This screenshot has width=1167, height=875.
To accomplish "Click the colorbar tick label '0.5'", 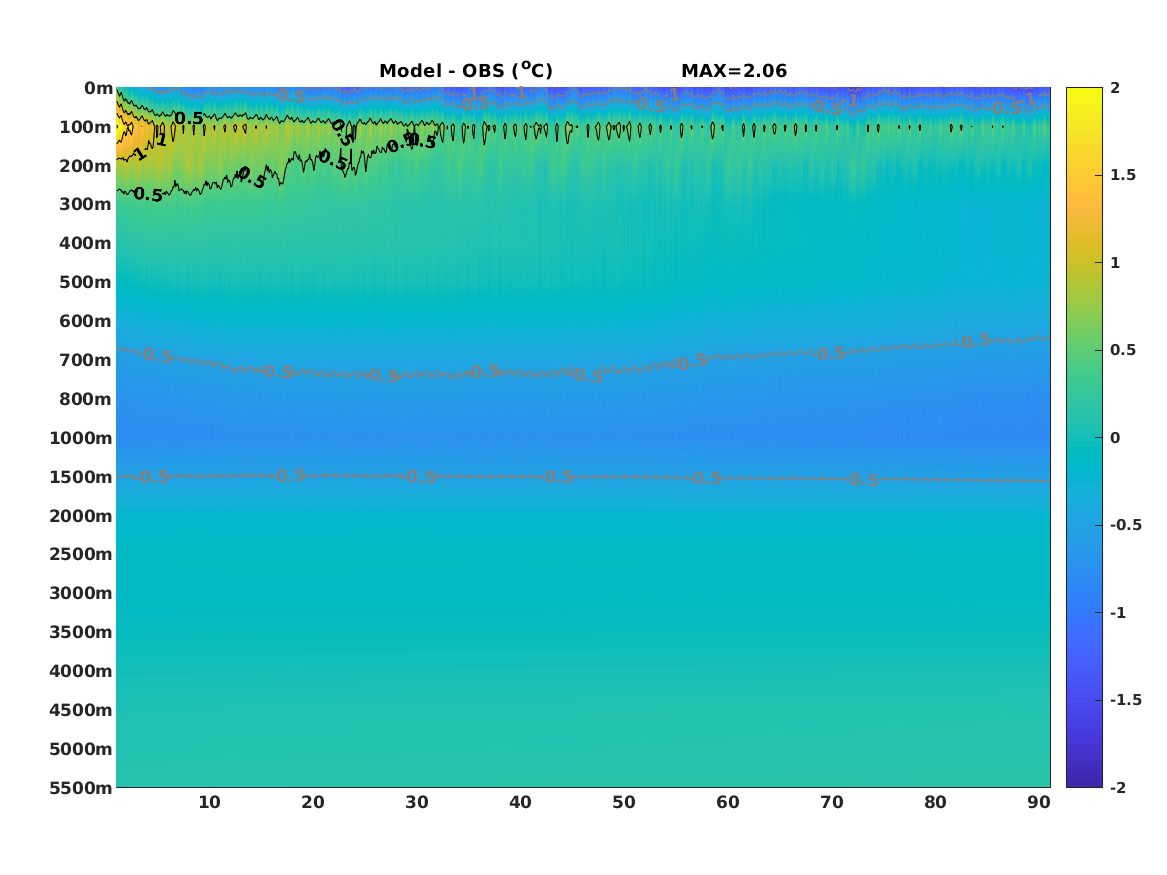I will [1123, 350].
